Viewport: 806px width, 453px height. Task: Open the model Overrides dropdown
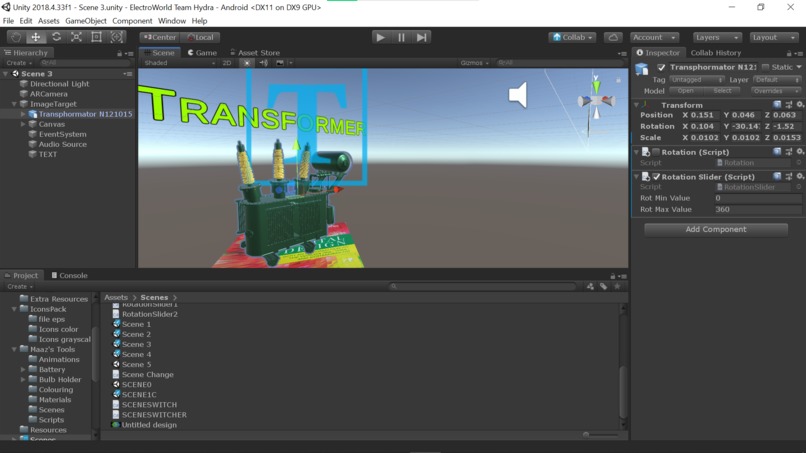(776, 91)
